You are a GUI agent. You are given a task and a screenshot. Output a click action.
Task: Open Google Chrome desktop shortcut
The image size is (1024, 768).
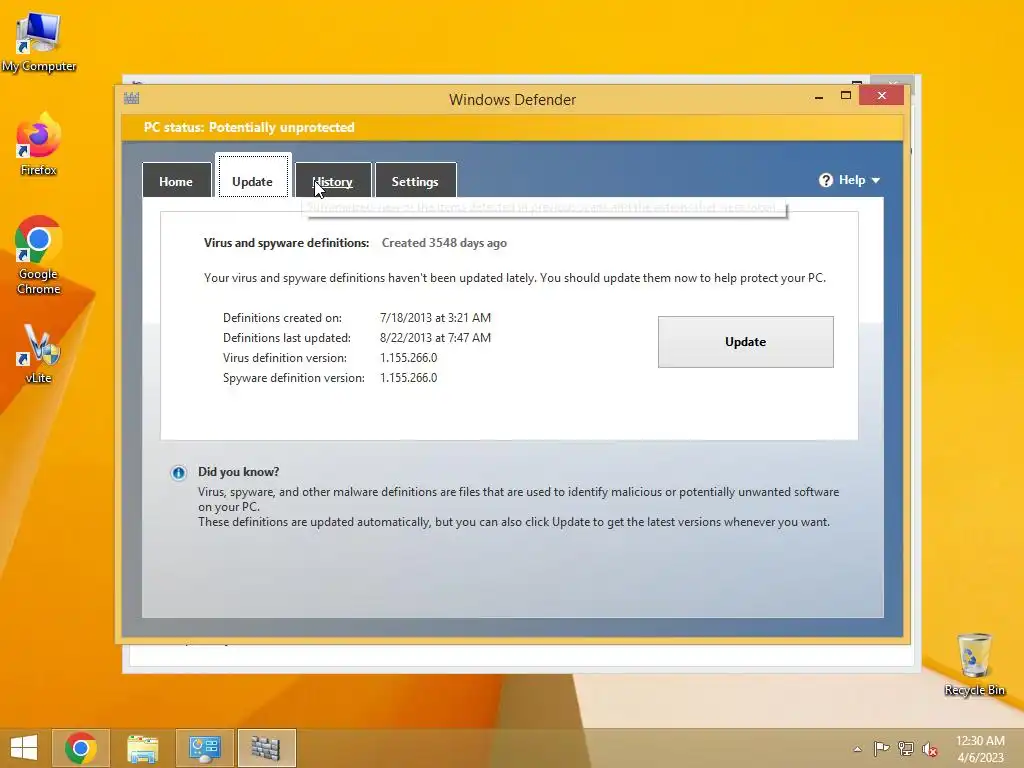click(x=39, y=254)
